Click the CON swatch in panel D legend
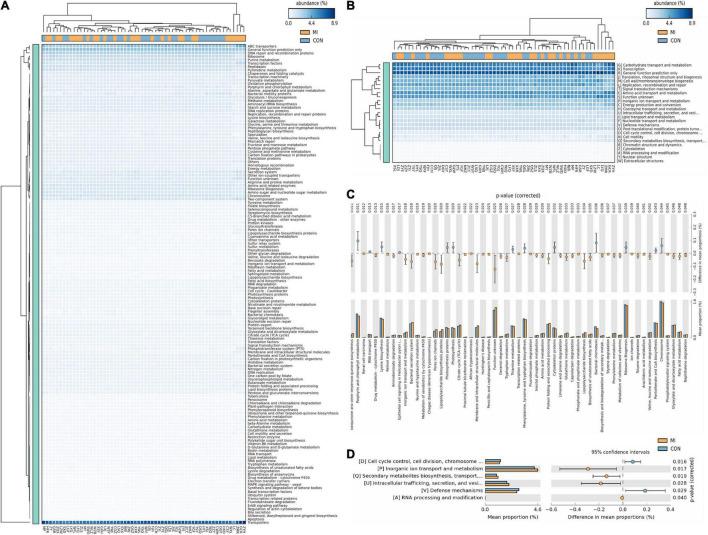 tap(663, 448)
